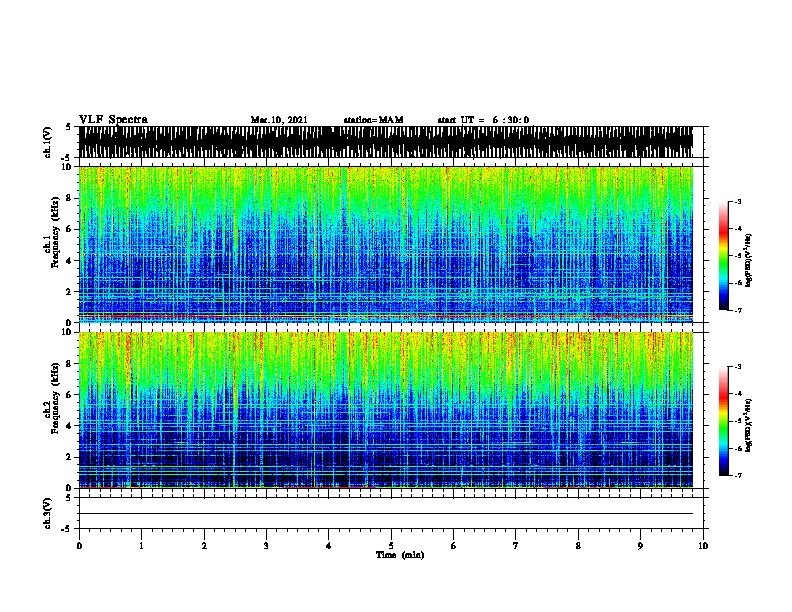Click the log(PSD) unit label beside ch.2 color bar
The image size is (792, 612).
point(749,425)
